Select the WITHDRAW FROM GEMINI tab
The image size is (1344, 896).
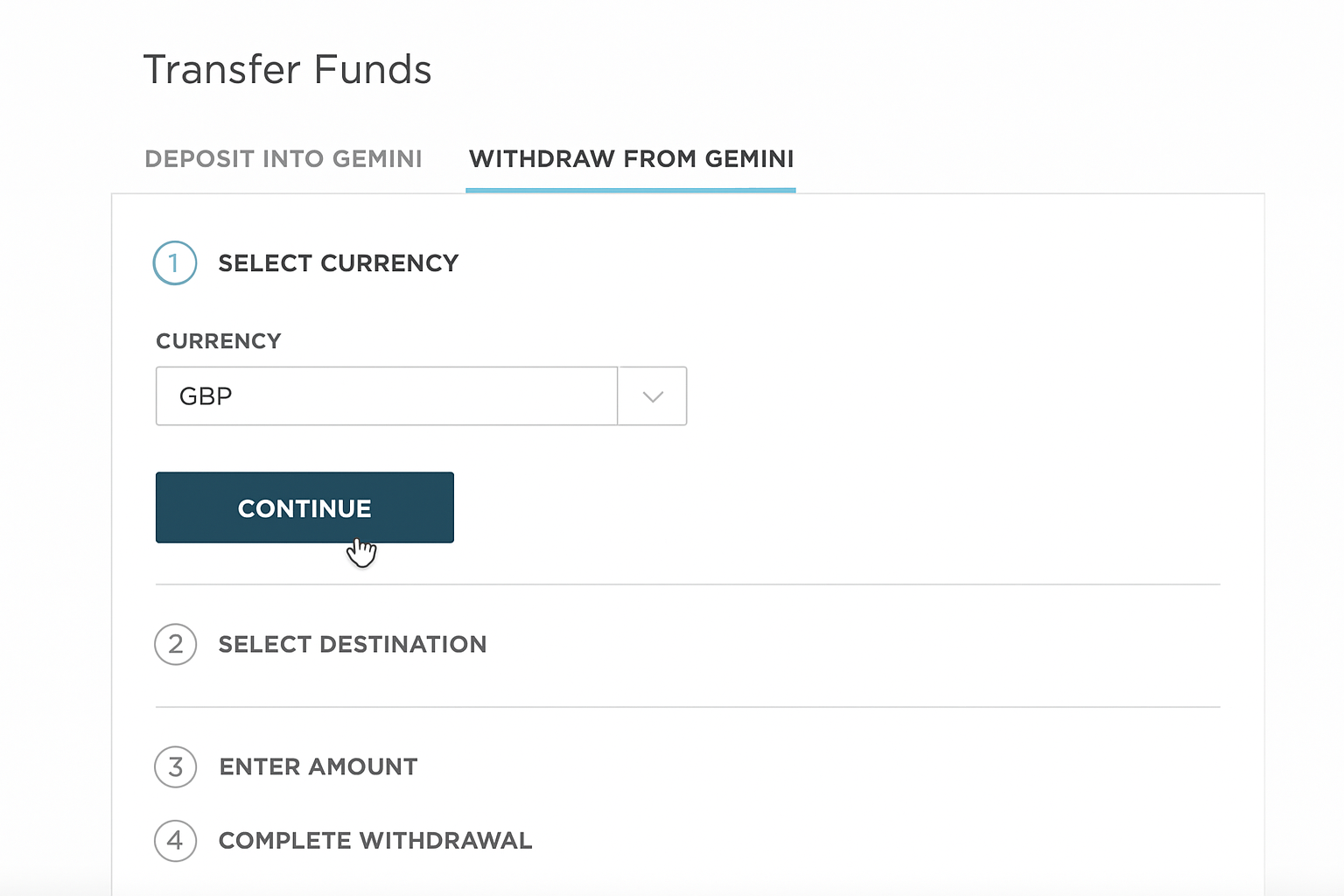(630, 158)
